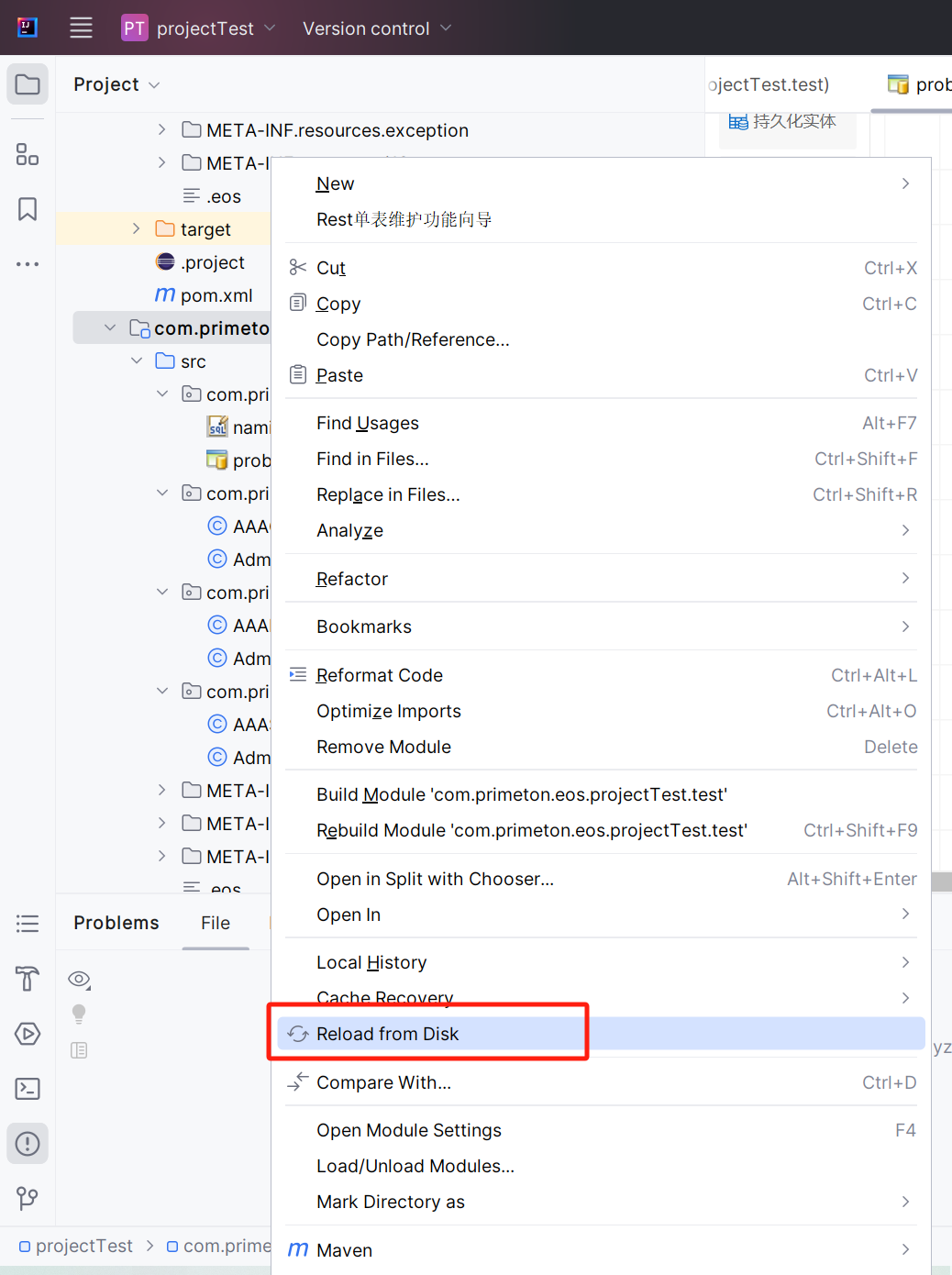This screenshot has height=1275, width=952.
Task: Open the Project tool window folder icon
Action: (28, 84)
